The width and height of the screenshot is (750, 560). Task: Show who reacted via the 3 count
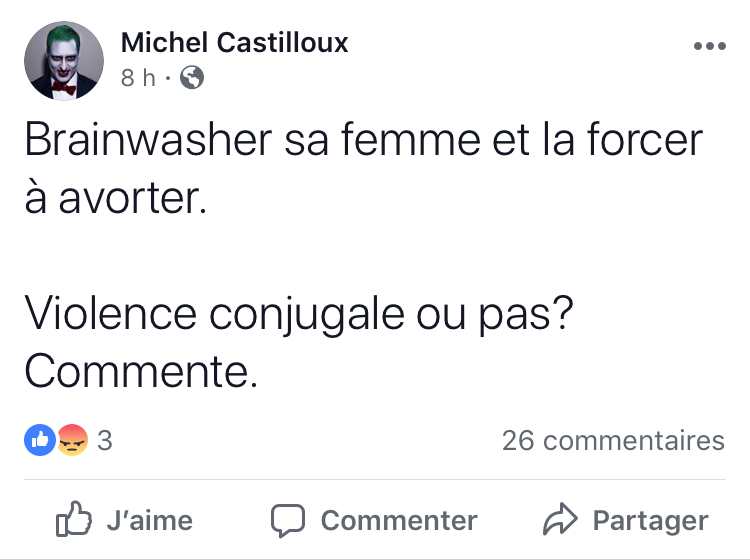click(105, 440)
